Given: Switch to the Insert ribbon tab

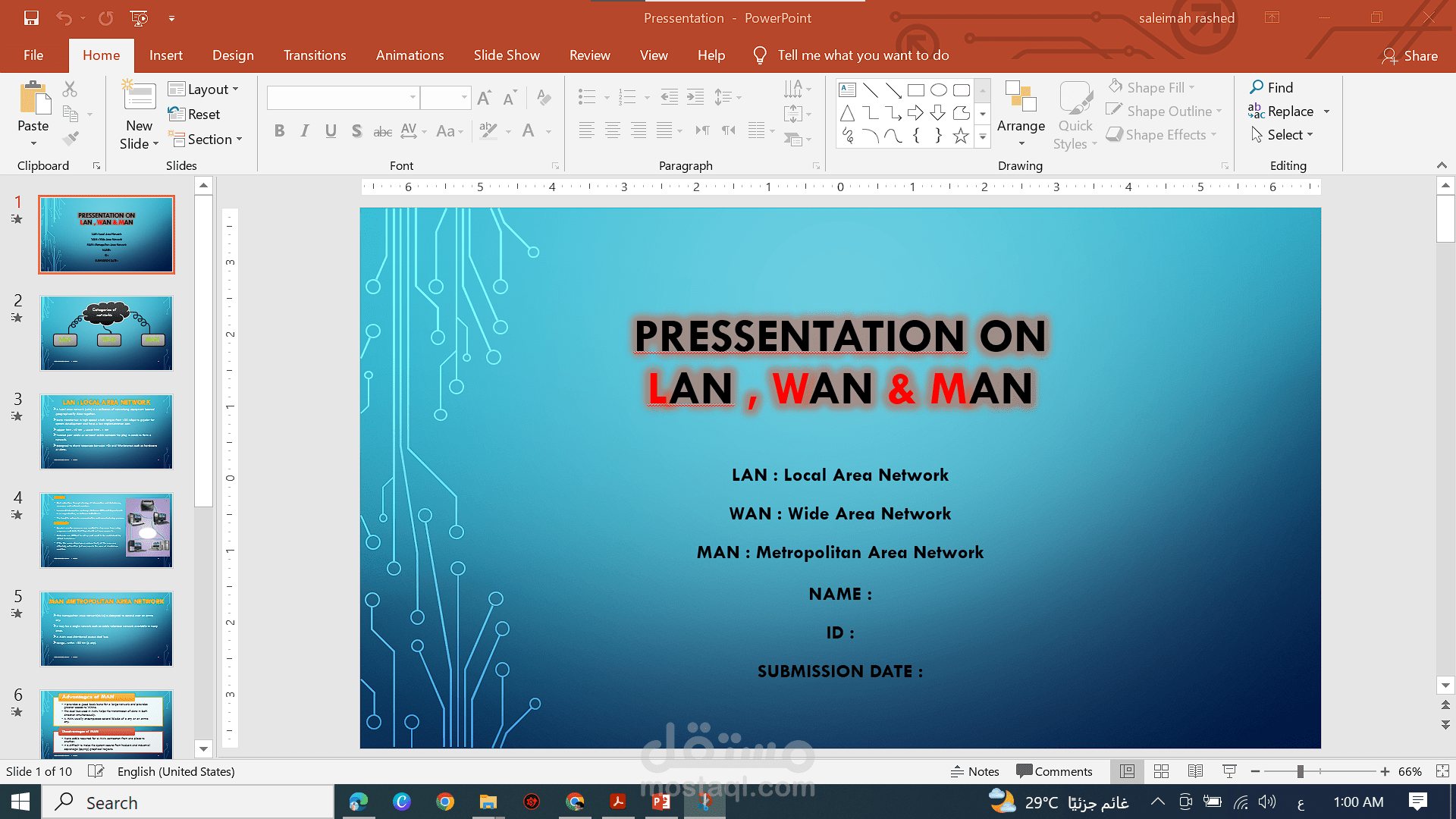Looking at the screenshot, I should coord(165,55).
